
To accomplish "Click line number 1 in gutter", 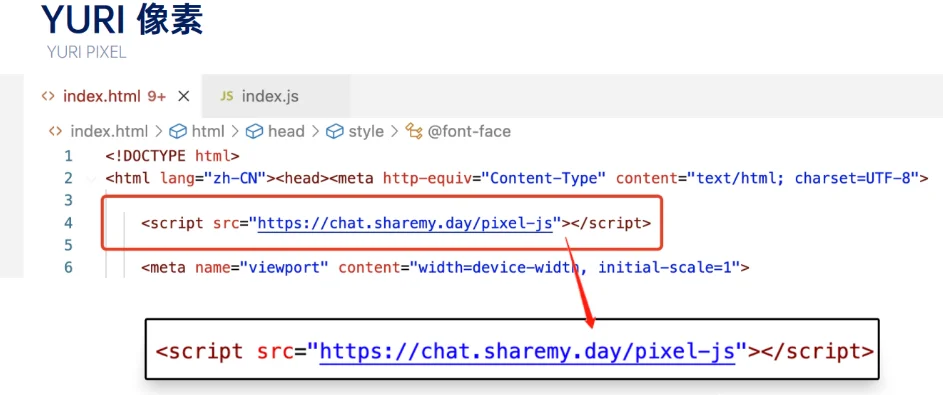I will tap(68, 156).
